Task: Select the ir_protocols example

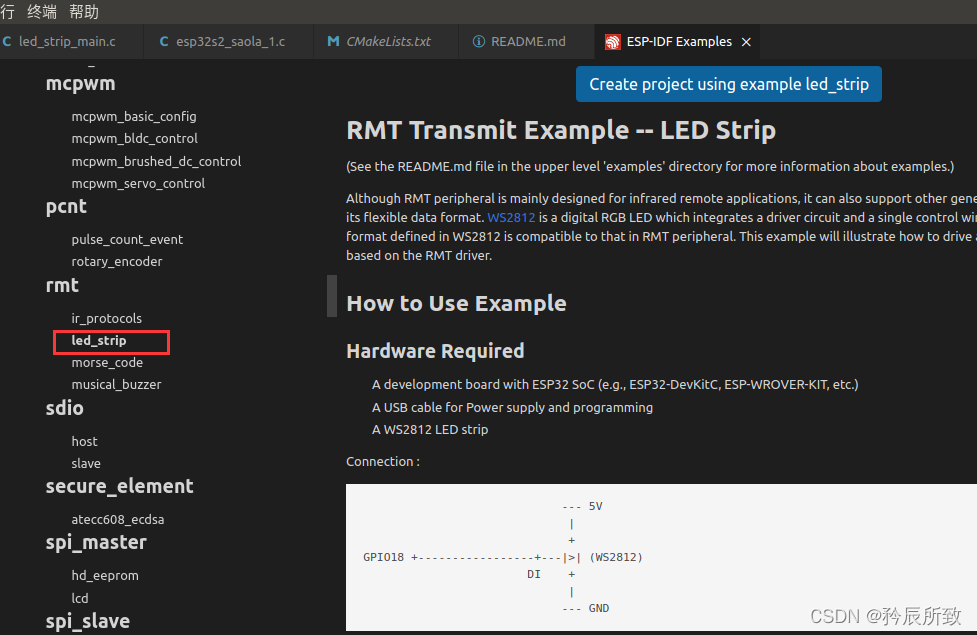Action: click(107, 318)
